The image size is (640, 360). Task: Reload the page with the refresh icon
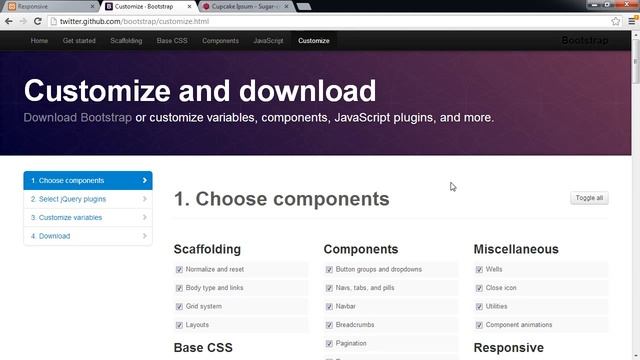[x=38, y=21]
